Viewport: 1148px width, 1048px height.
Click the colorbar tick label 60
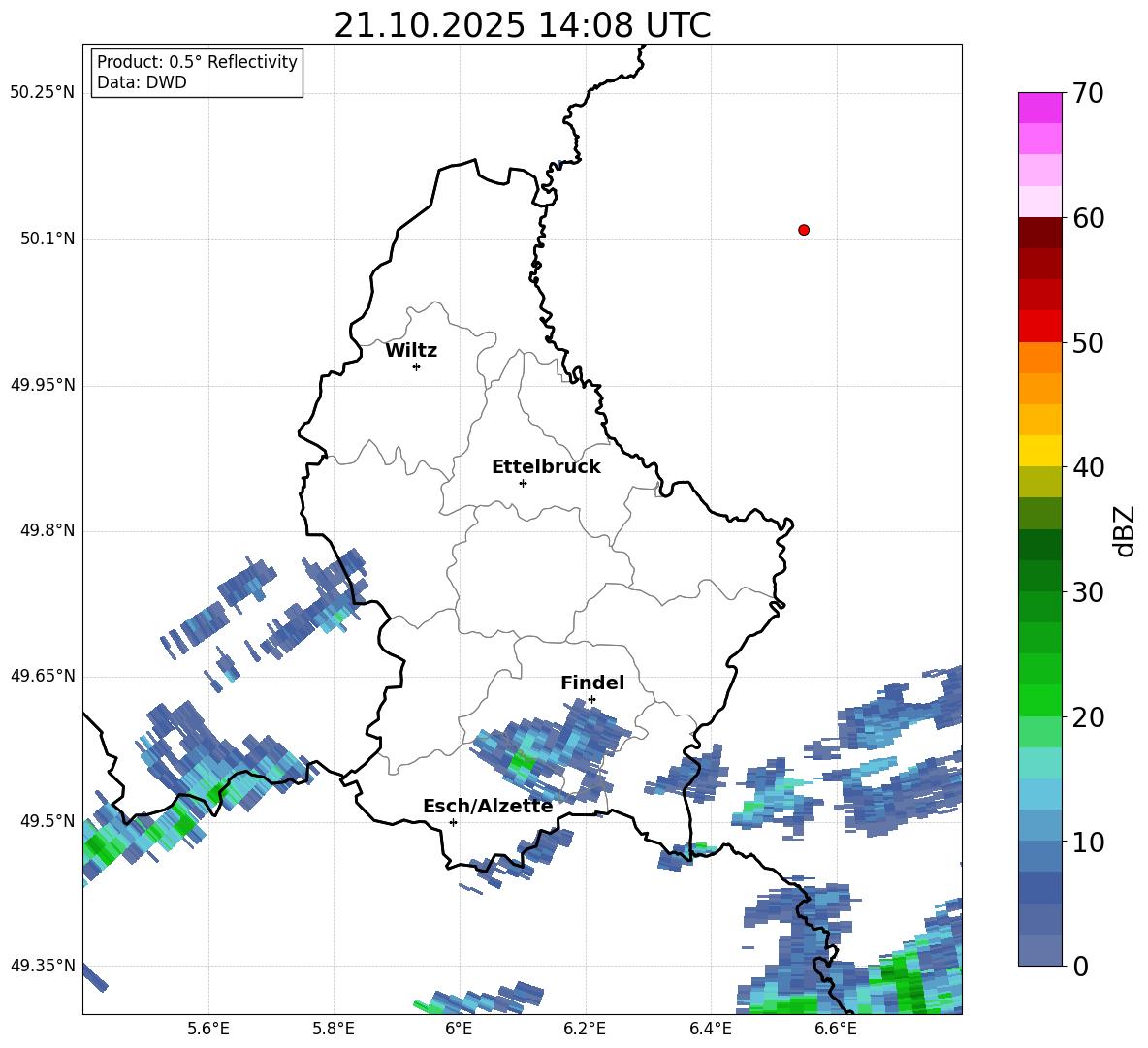pyautogui.click(x=1088, y=218)
